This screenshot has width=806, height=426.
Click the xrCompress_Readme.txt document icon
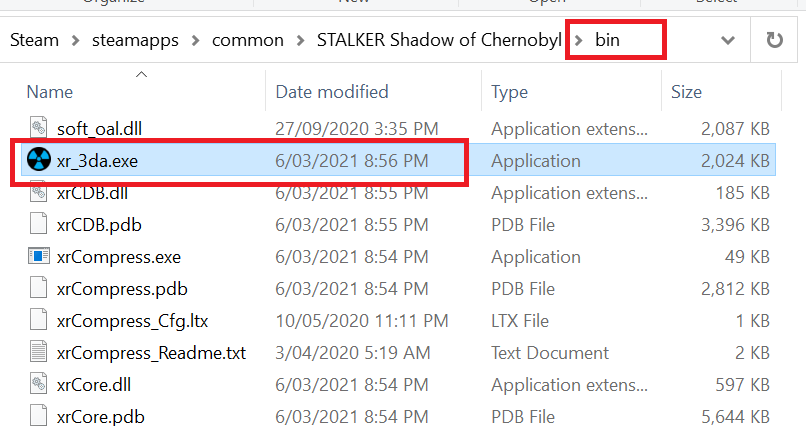tap(38, 352)
